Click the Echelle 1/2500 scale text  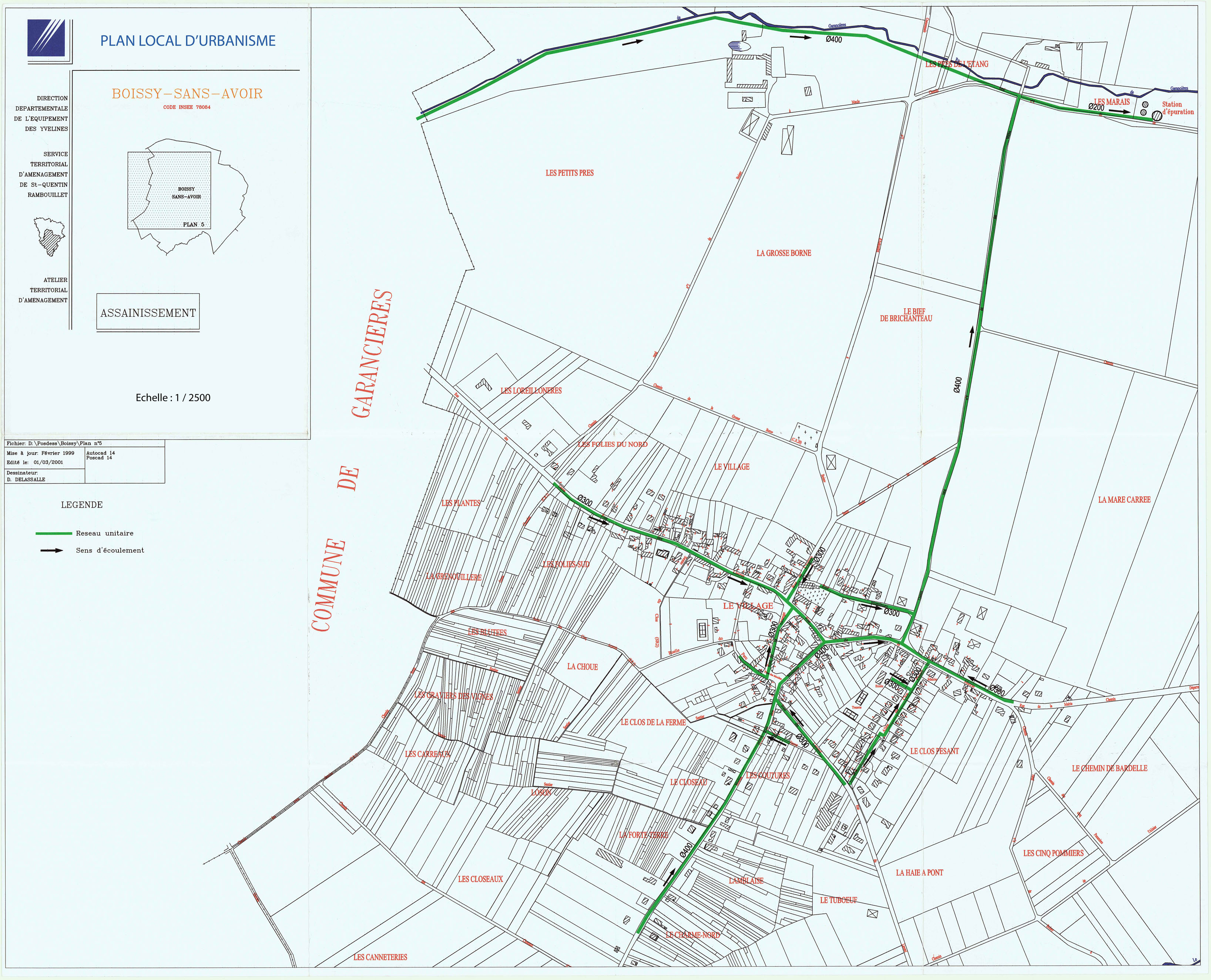tap(173, 397)
